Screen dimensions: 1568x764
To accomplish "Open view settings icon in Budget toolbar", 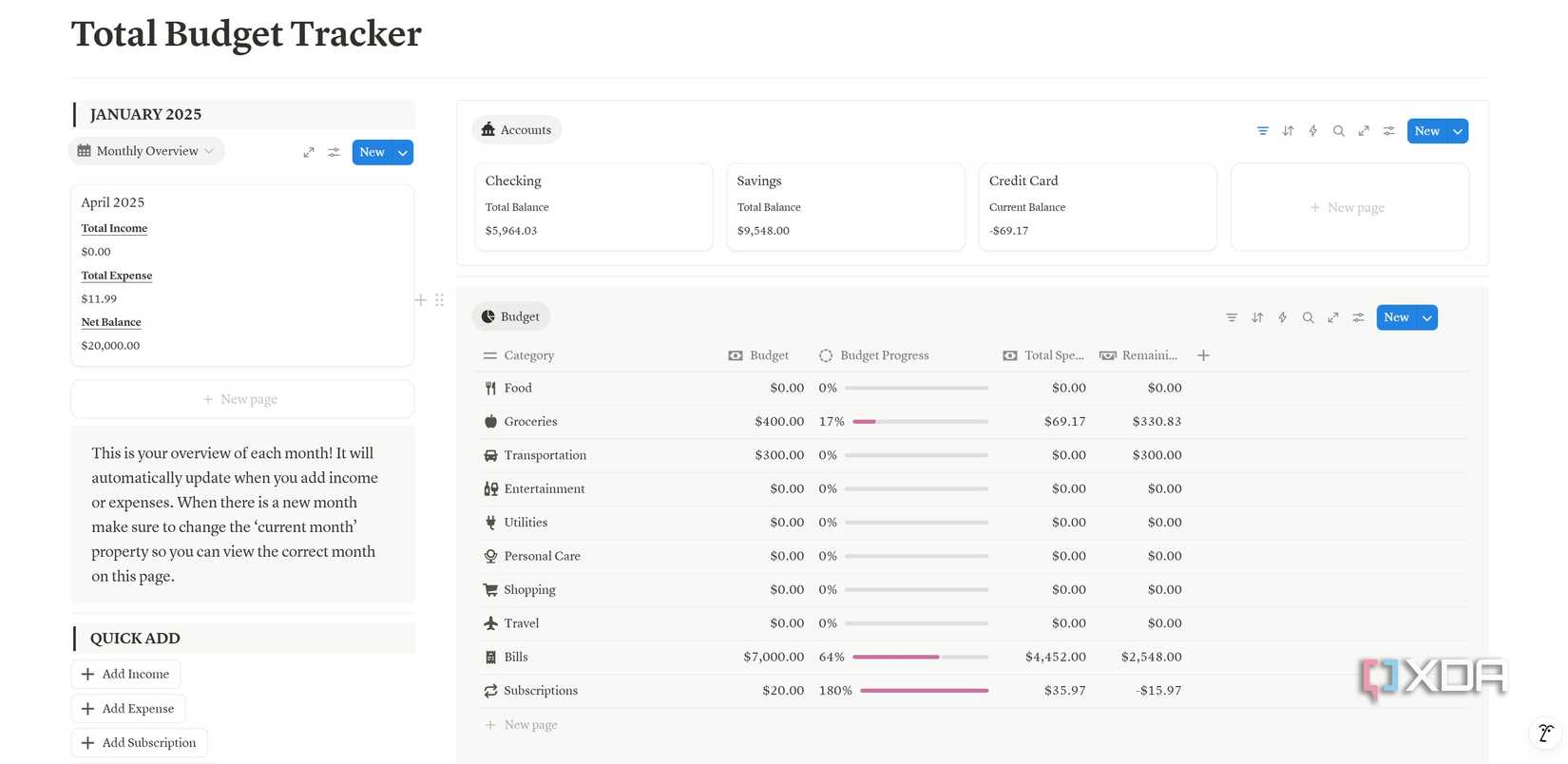I will pyautogui.click(x=1358, y=317).
